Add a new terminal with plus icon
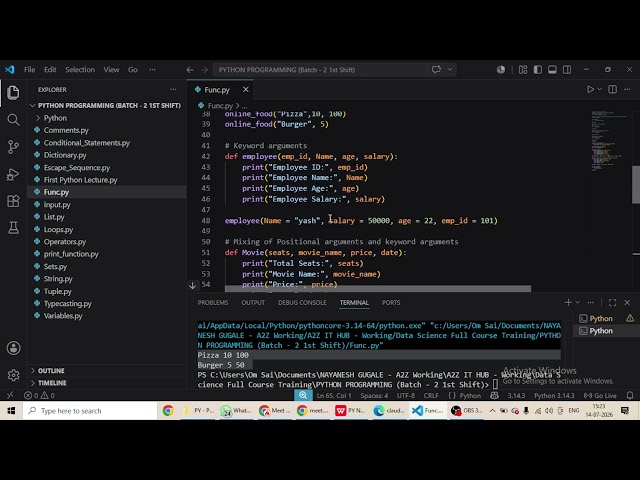This screenshot has height=480, width=640. coord(568,302)
